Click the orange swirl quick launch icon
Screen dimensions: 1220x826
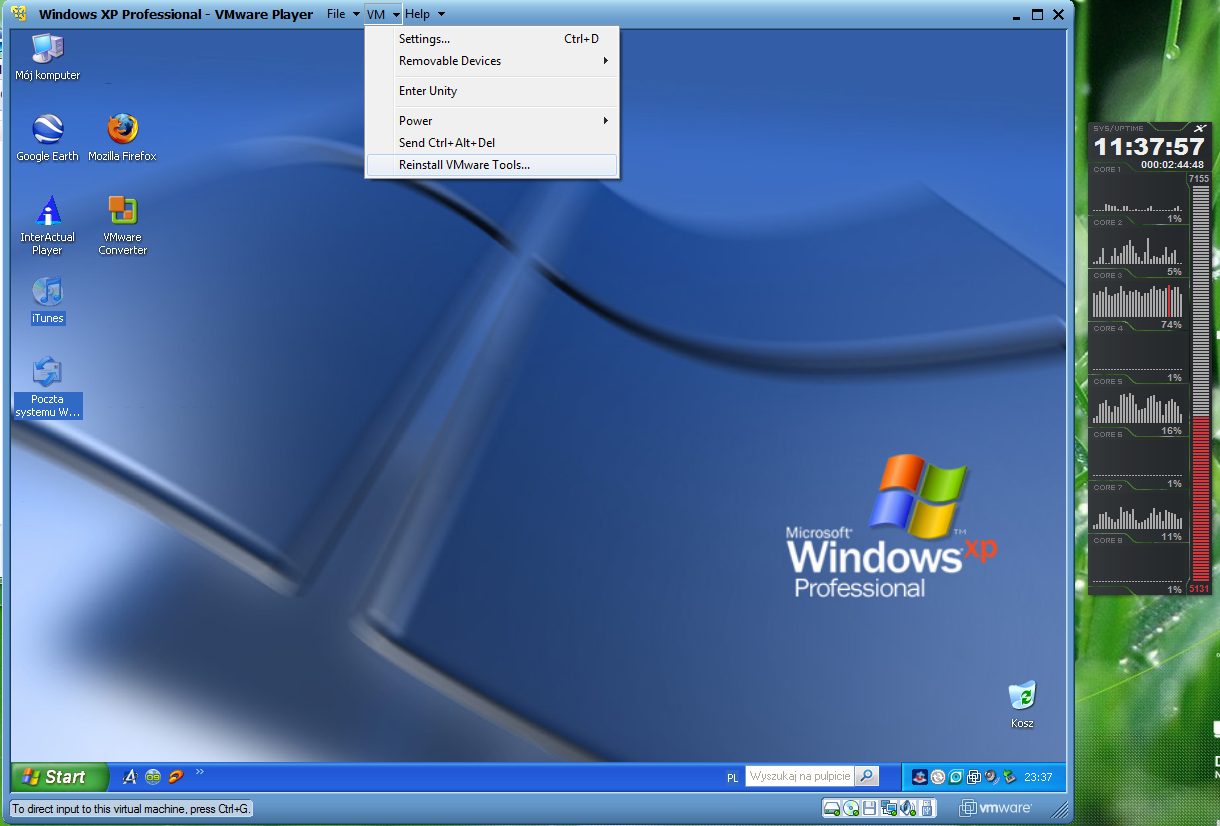[x=176, y=776]
